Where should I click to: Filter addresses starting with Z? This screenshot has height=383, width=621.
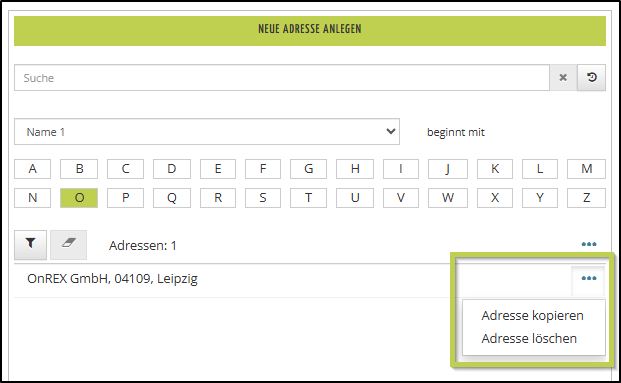[586, 198]
